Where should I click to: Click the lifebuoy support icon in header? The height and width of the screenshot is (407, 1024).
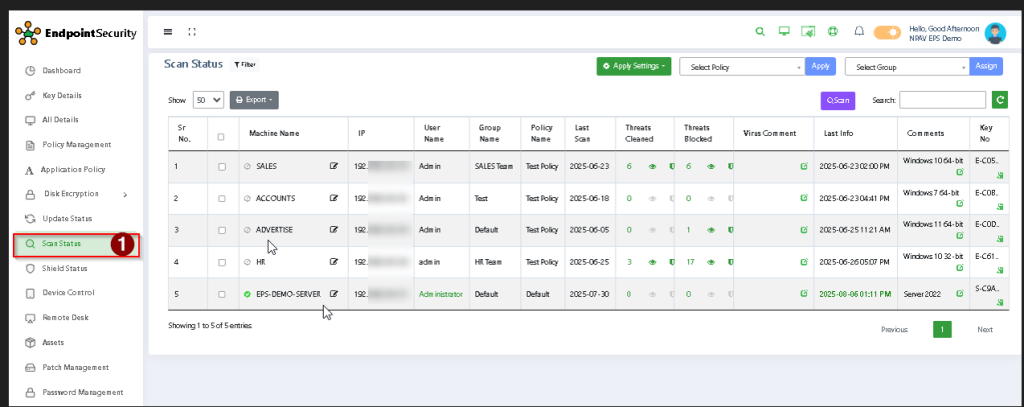pyautogui.click(x=832, y=32)
